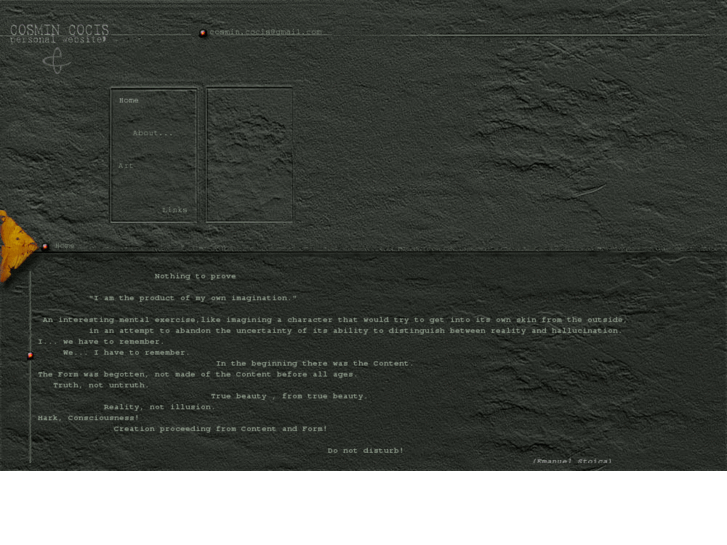This screenshot has width=727, height=545.
Task: Click the line 'Reality, not illusion.'
Action: pyautogui.click(x=159, y=407)
